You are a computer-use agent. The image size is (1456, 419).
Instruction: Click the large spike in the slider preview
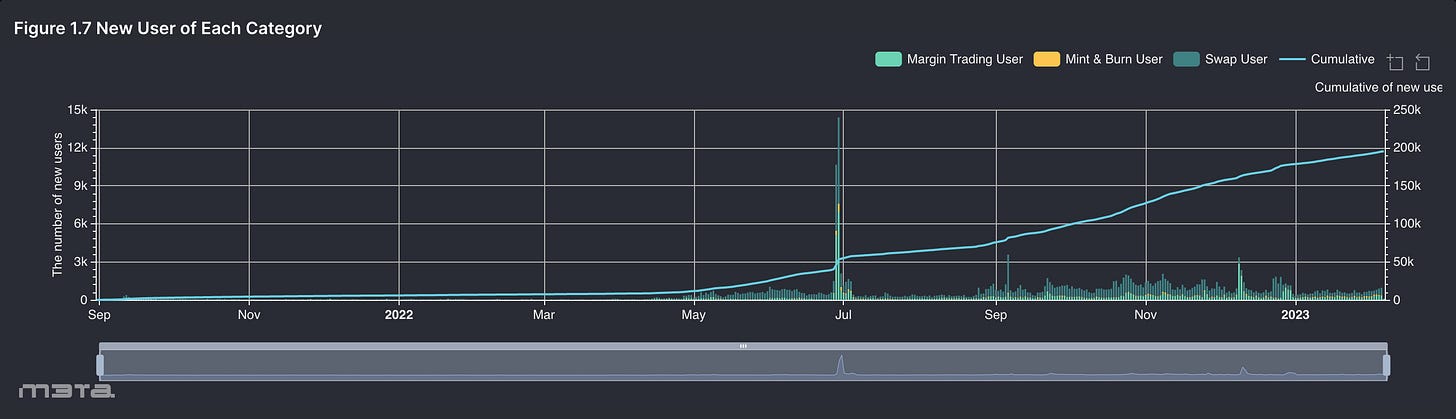(841, 364)
